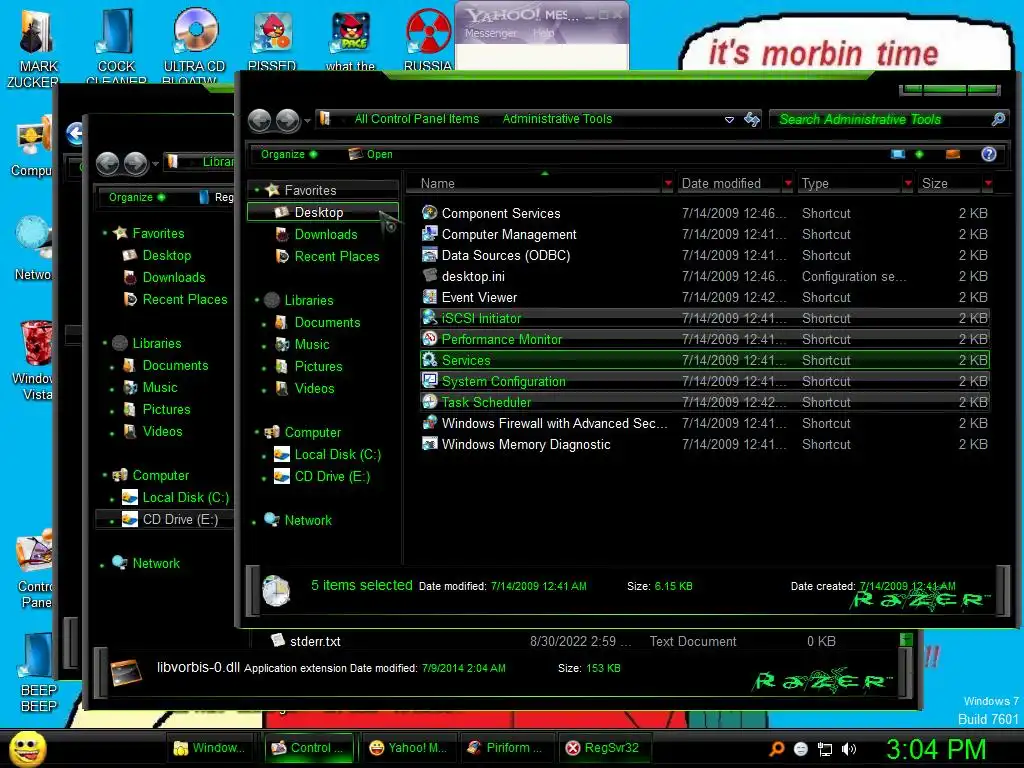Change view using the view icon
Screen dimensions: 1024x768
point(898,154)
